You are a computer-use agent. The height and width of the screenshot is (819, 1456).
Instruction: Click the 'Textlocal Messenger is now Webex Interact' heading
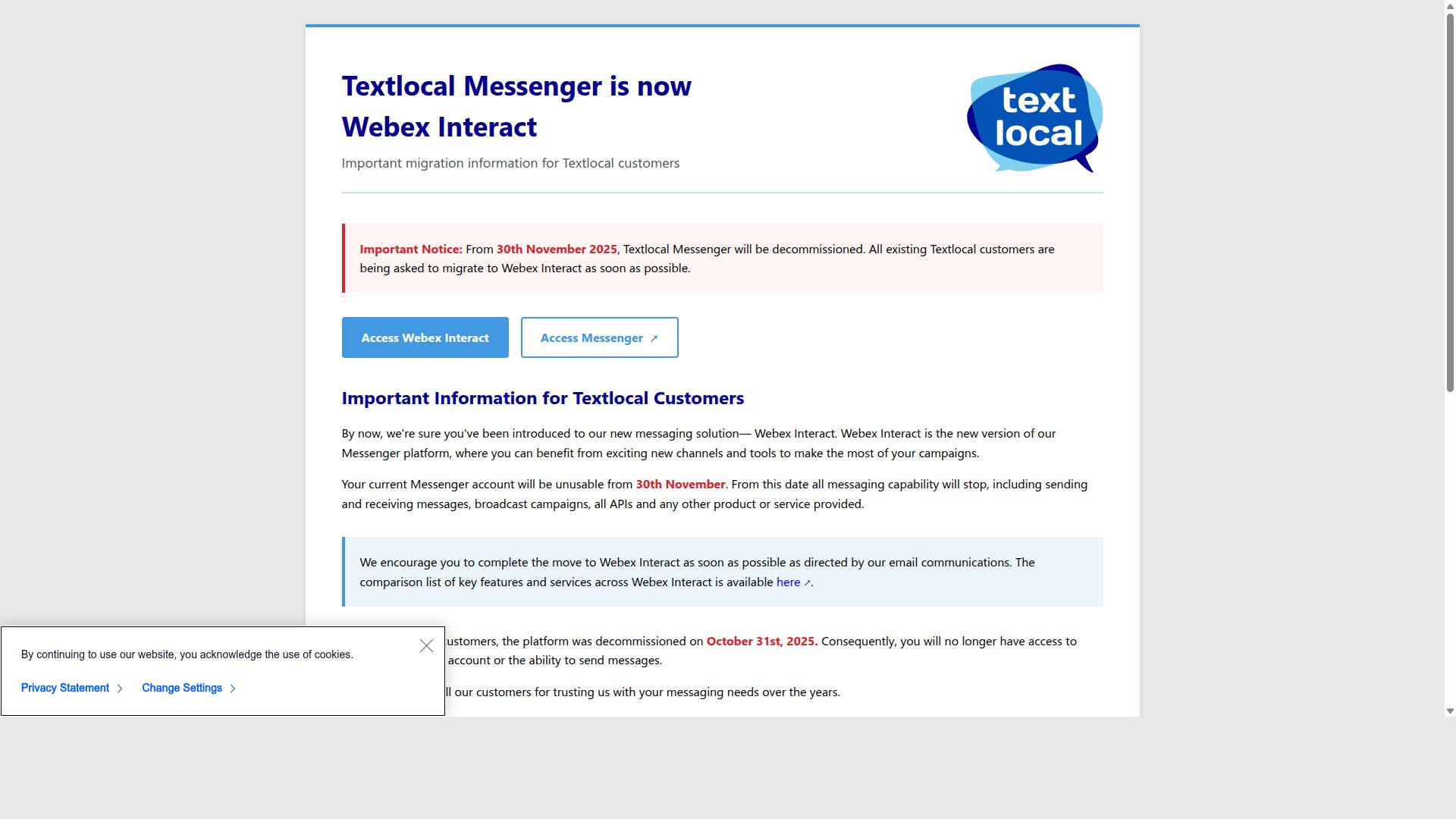[x=516, y=106]
